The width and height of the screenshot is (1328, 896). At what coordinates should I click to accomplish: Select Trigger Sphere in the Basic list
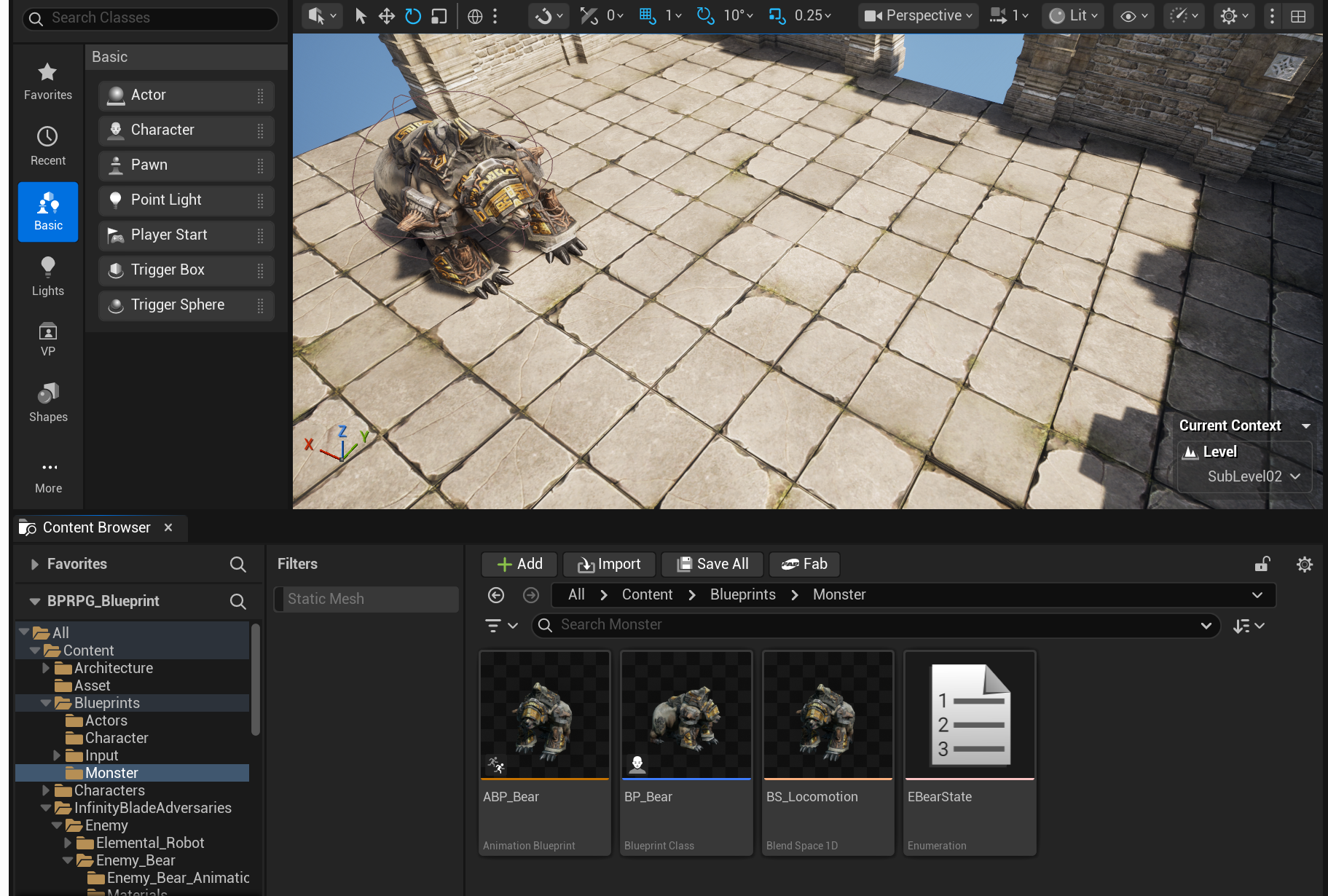(186, 305)
